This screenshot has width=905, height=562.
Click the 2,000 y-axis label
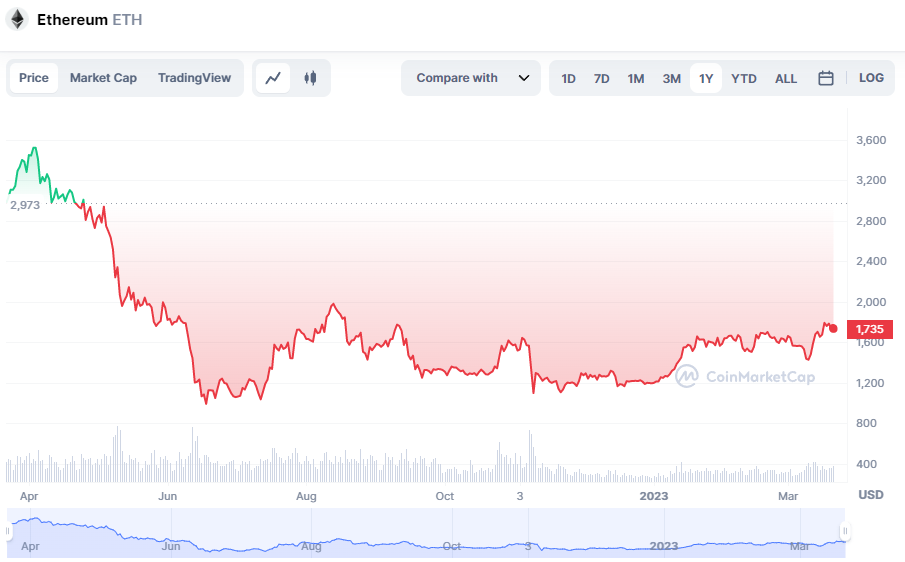pyautogui.click(x=871, y=302)
